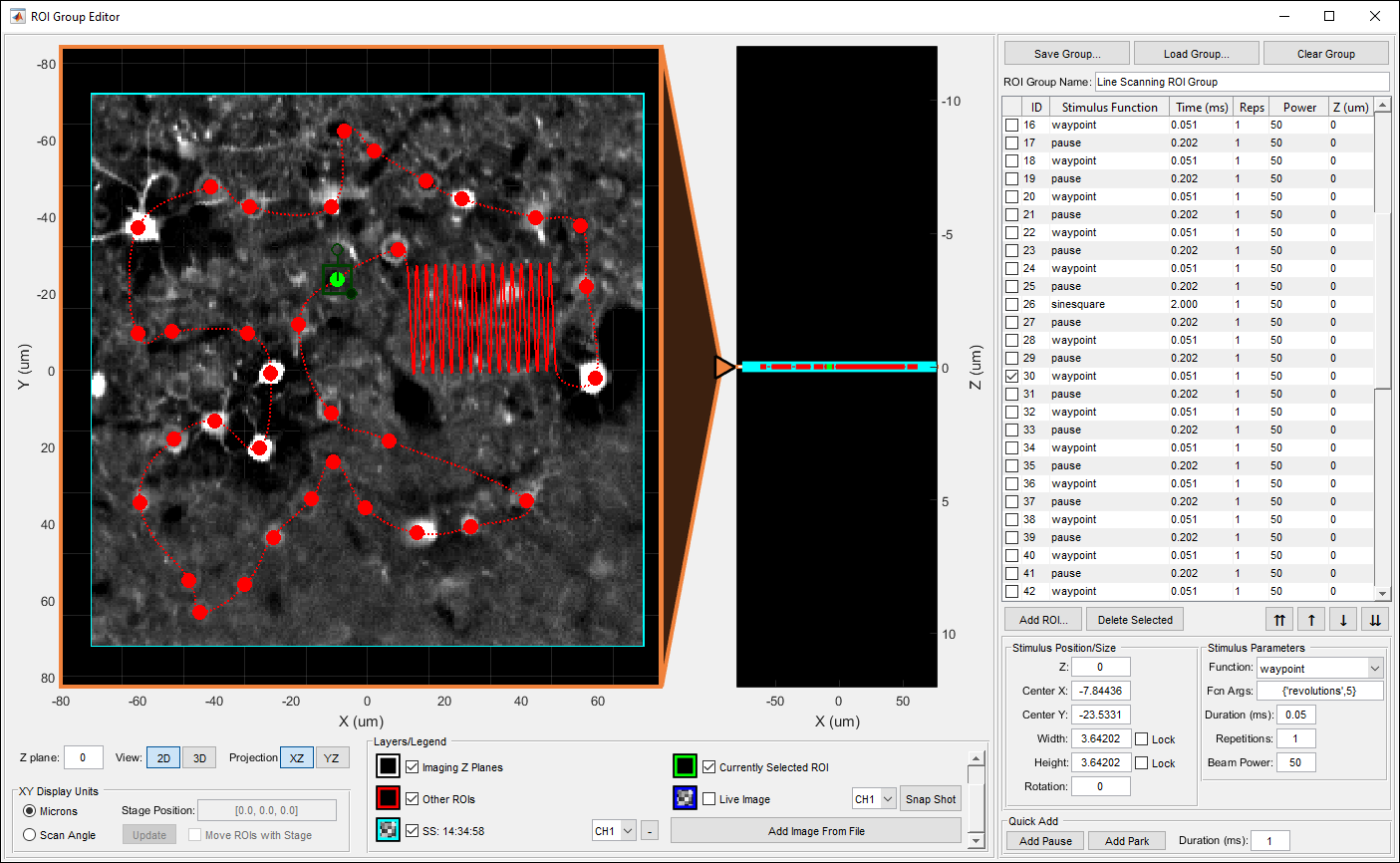
Task: Click the Live Image checkered icon
Action: 685,798
